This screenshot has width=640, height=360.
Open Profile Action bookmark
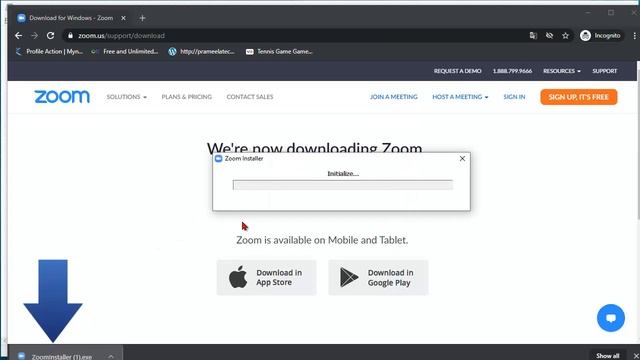pyautogui.click(x=49, y=51)
